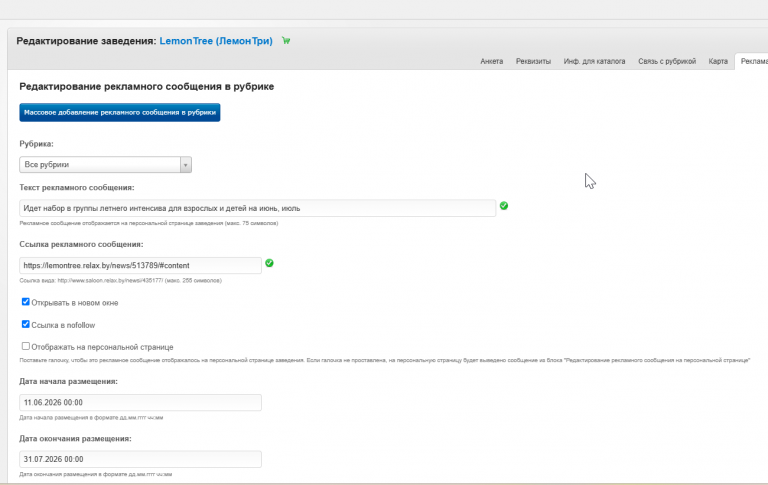
Task: Uncheck Ссылка в nofollow checkbox
Action: (x=25, y=324)
